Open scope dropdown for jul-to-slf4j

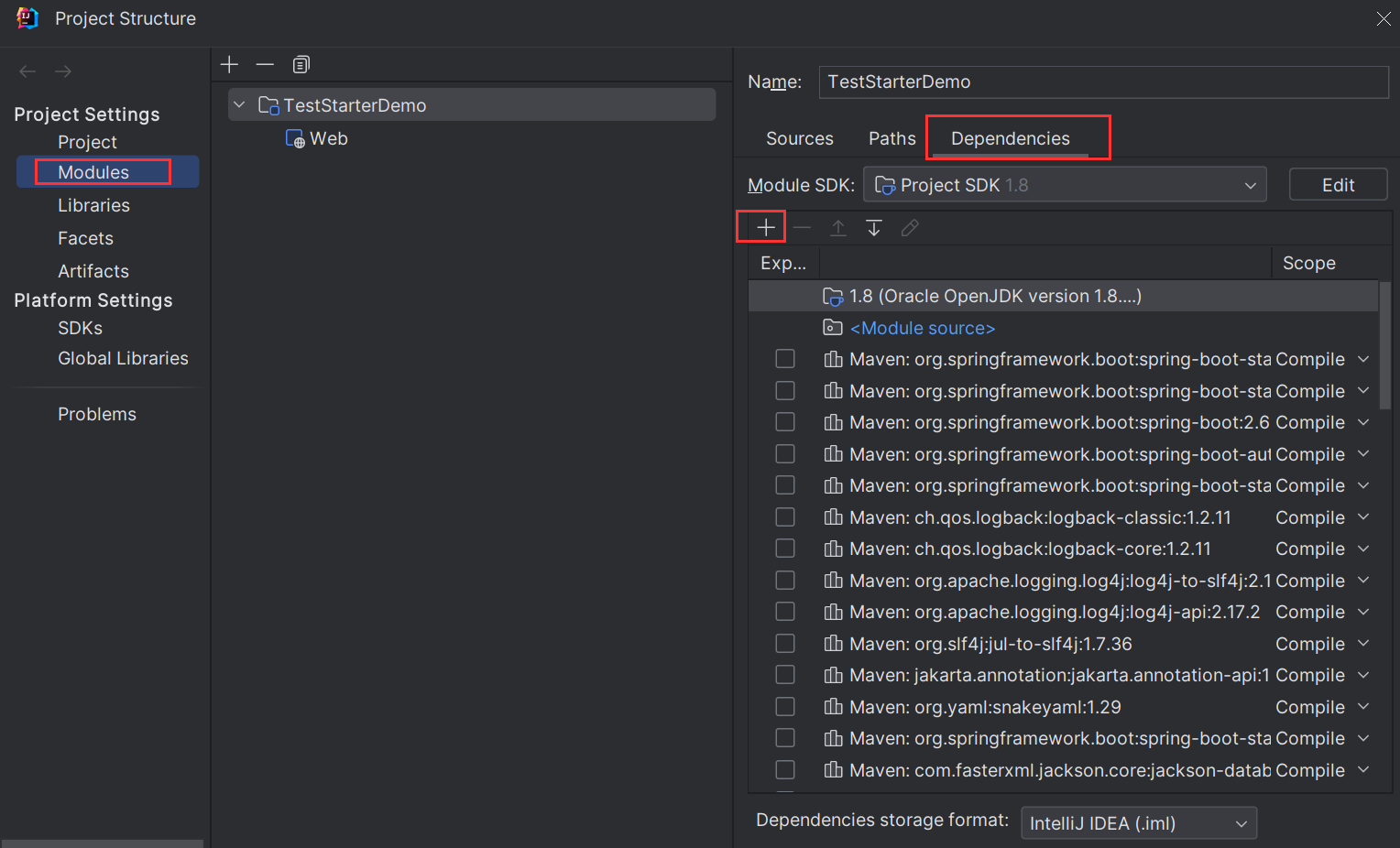[x=1363, y=644]
